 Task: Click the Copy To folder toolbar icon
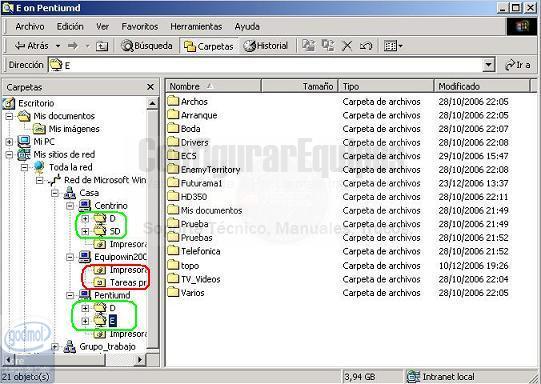point(327,46)
